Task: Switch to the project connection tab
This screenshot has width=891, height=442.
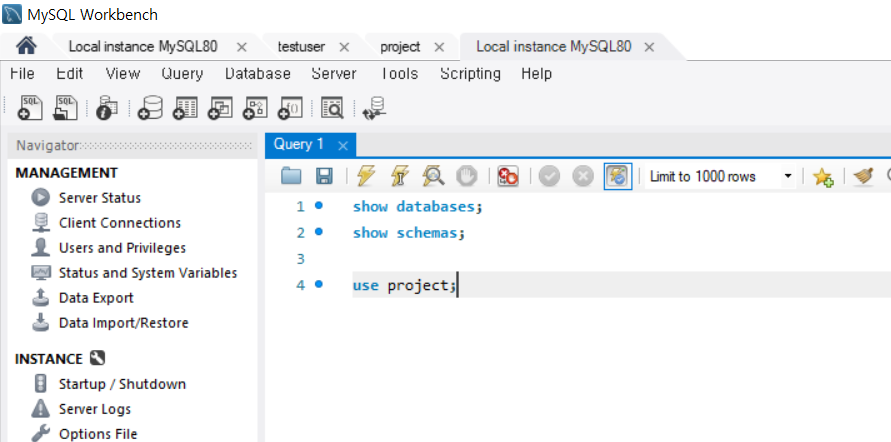Action: tap(400, 47)
